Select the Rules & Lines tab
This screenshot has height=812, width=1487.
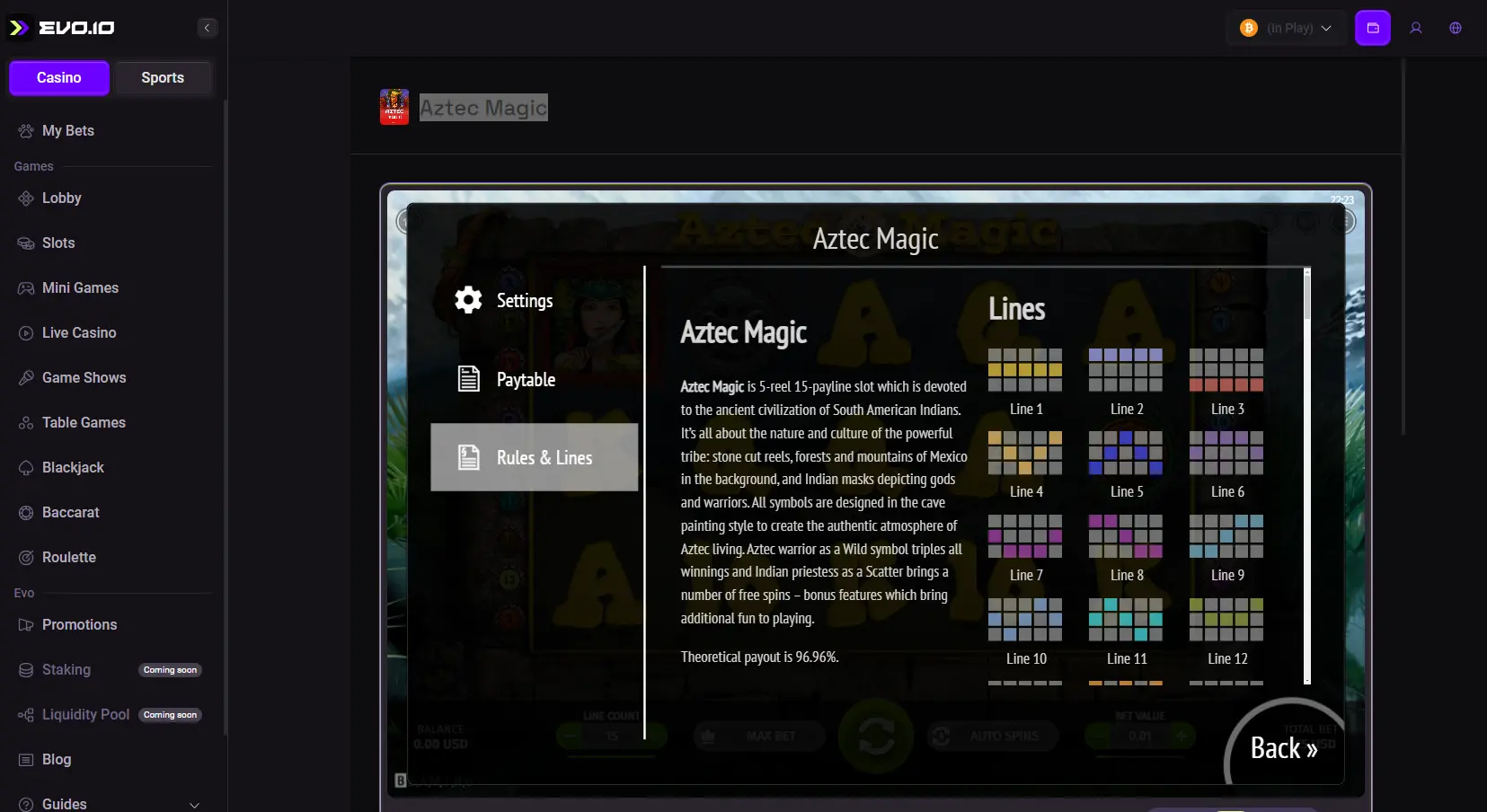535,457
